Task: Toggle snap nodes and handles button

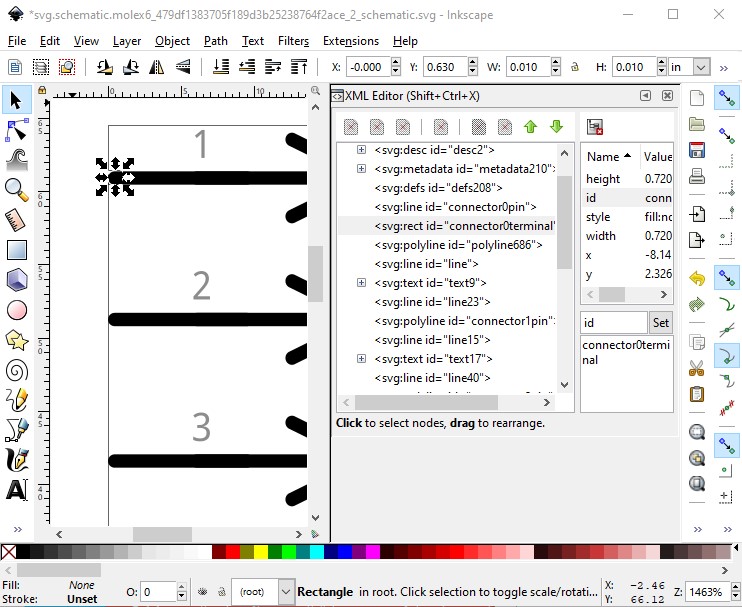Action: [727, 279]
